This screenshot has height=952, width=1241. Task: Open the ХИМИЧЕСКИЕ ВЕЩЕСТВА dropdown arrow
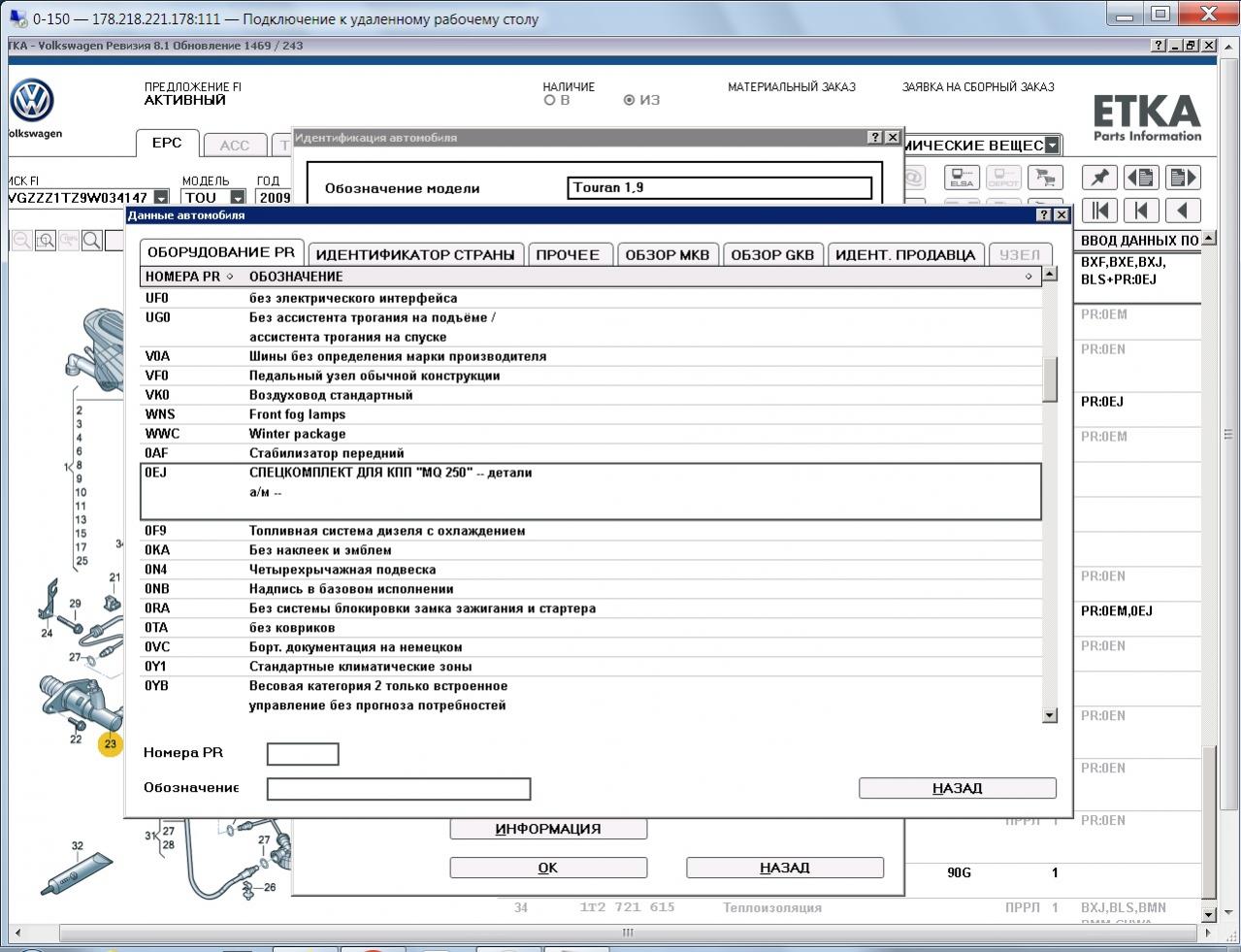point(1052,146)
